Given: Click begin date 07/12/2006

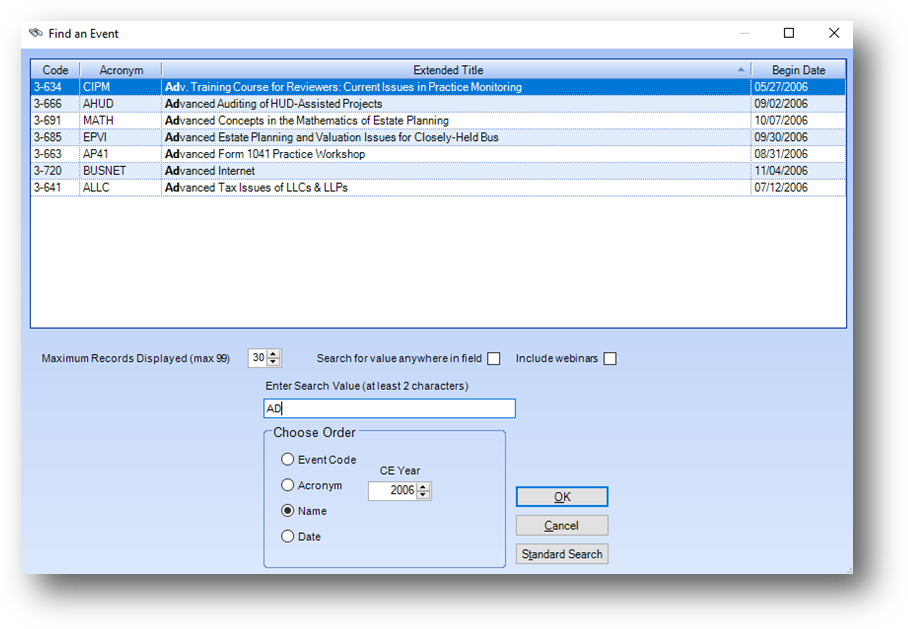Looking at the screenshot, I should 781,188.
